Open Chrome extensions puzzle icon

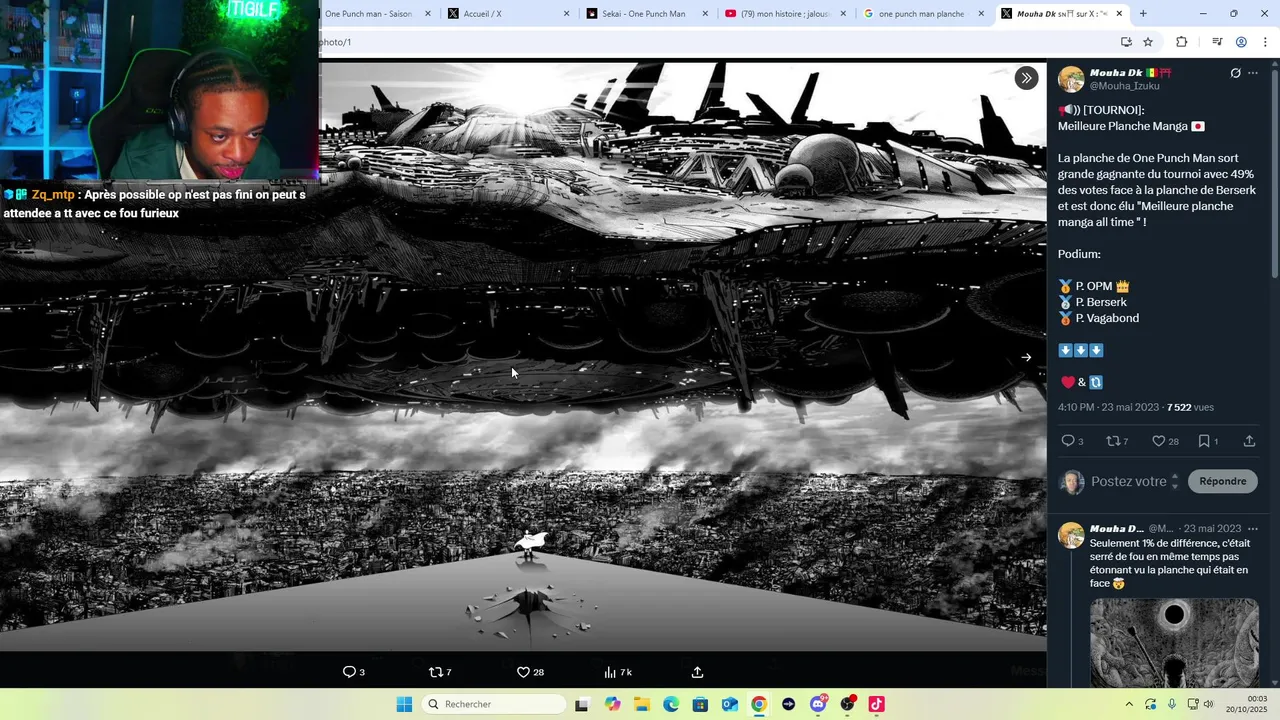point(1182,42)
